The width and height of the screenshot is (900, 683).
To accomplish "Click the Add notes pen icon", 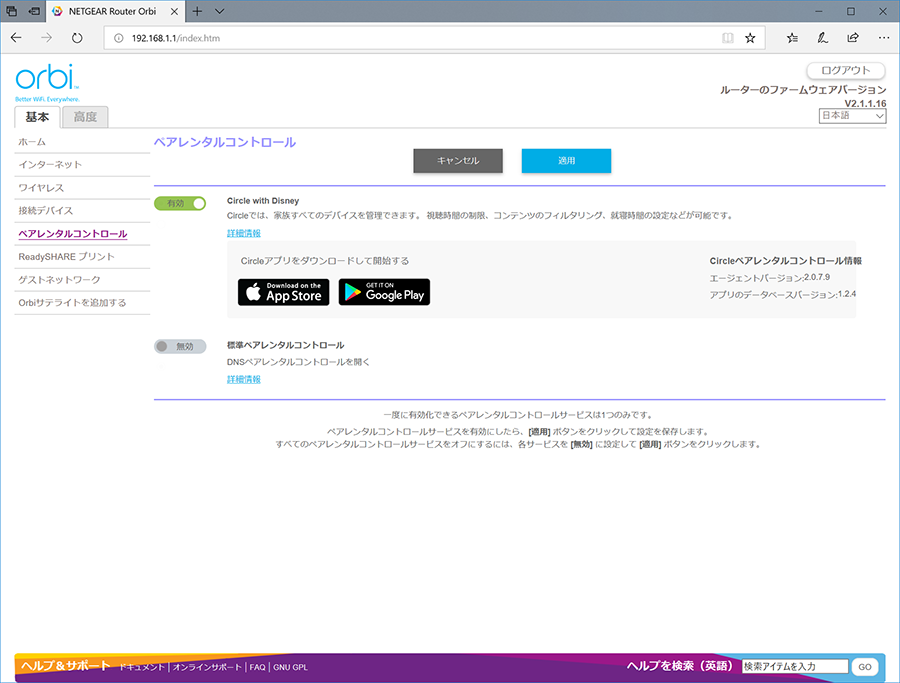I will (822, 38).
